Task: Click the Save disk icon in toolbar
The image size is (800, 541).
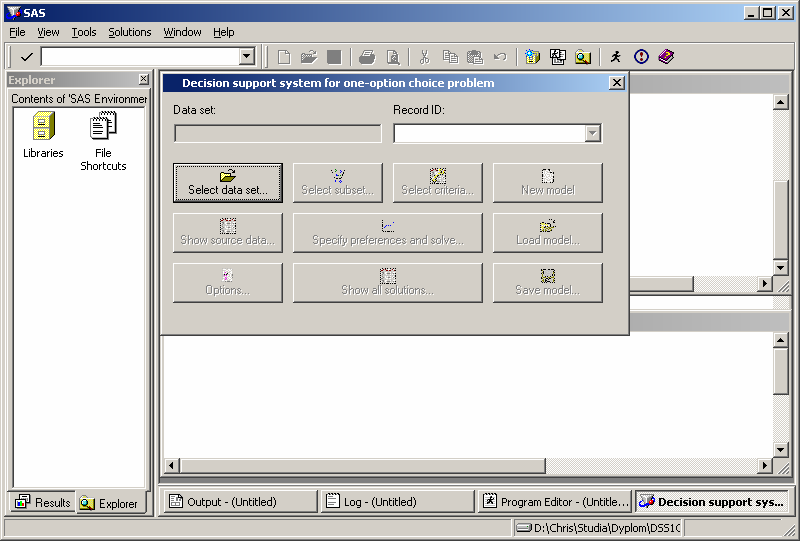Action: [x=334, y=57]
